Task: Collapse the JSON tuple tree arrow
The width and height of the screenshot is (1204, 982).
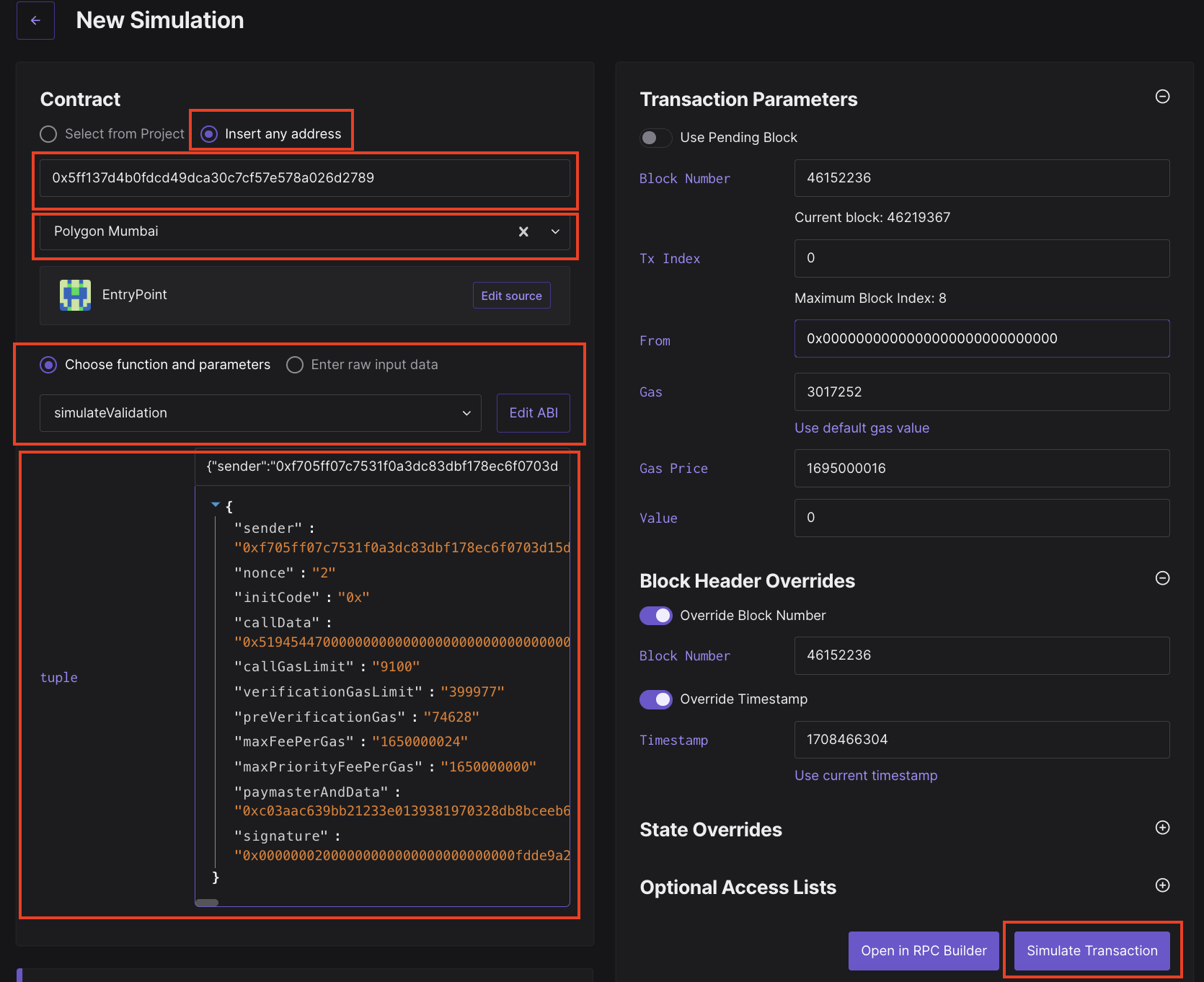Action: coord(215,505)
